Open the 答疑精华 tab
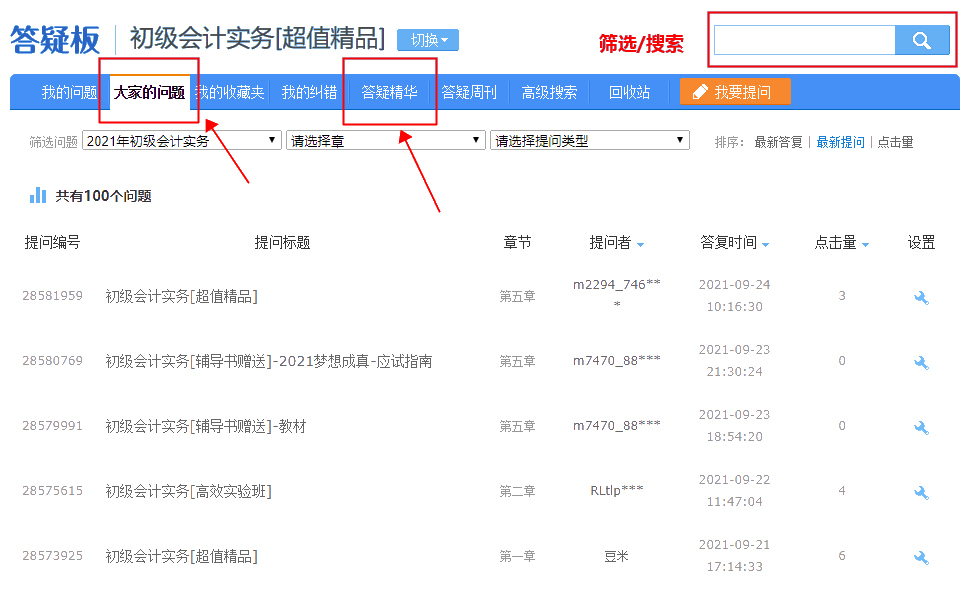Screen dimensions: 966x602 coord(389,93)
